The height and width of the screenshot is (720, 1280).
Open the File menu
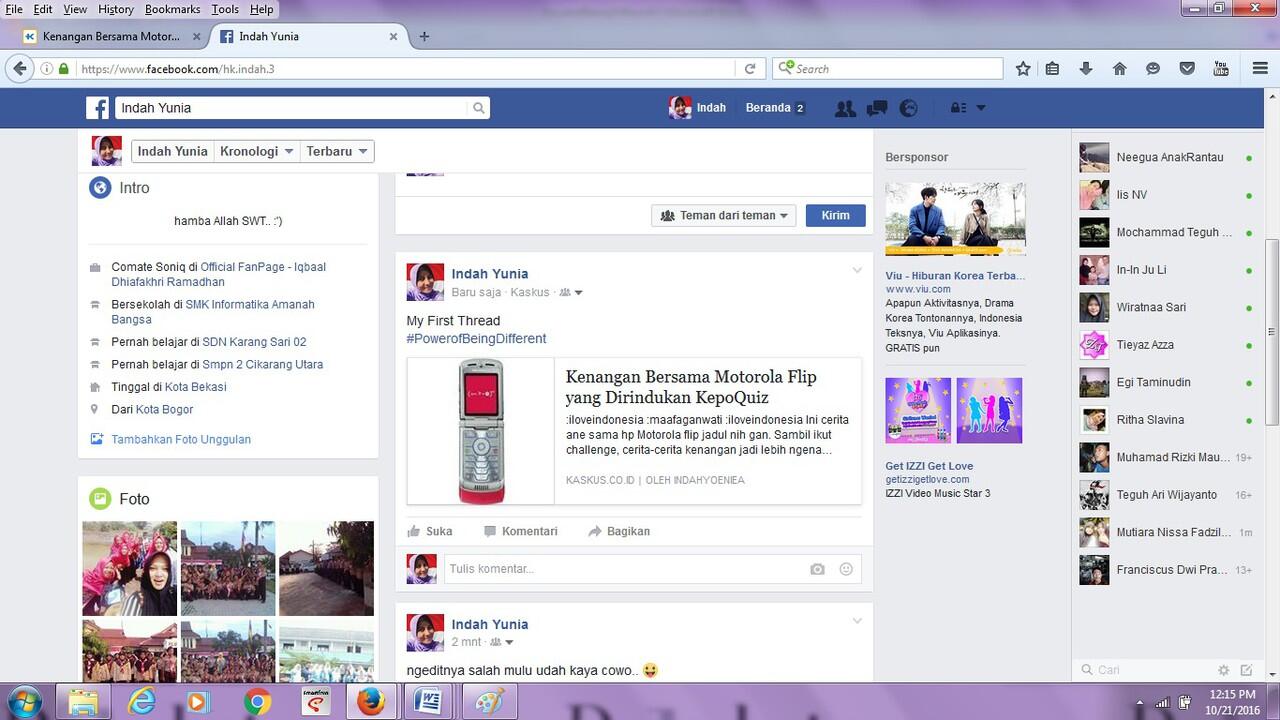point(14,9)
